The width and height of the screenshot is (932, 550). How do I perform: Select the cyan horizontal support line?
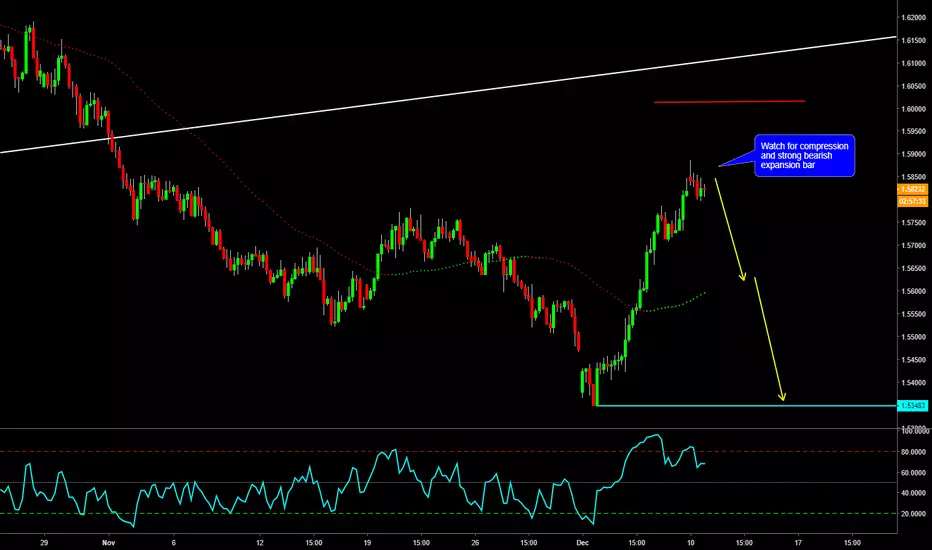746,406
